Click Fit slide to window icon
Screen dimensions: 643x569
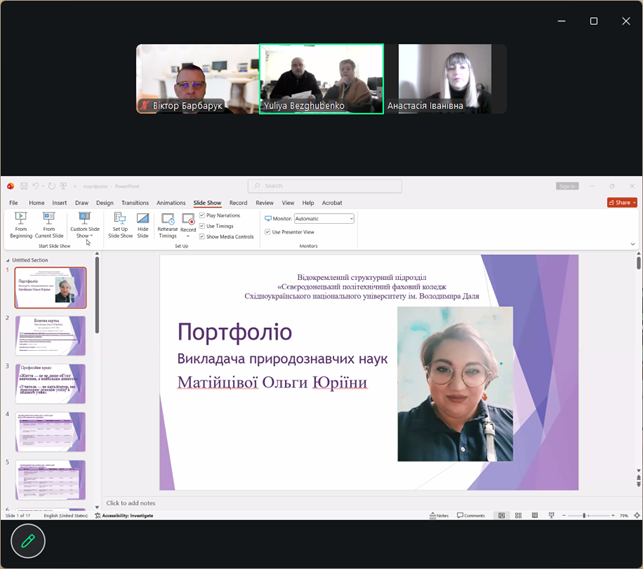(637, 515)
